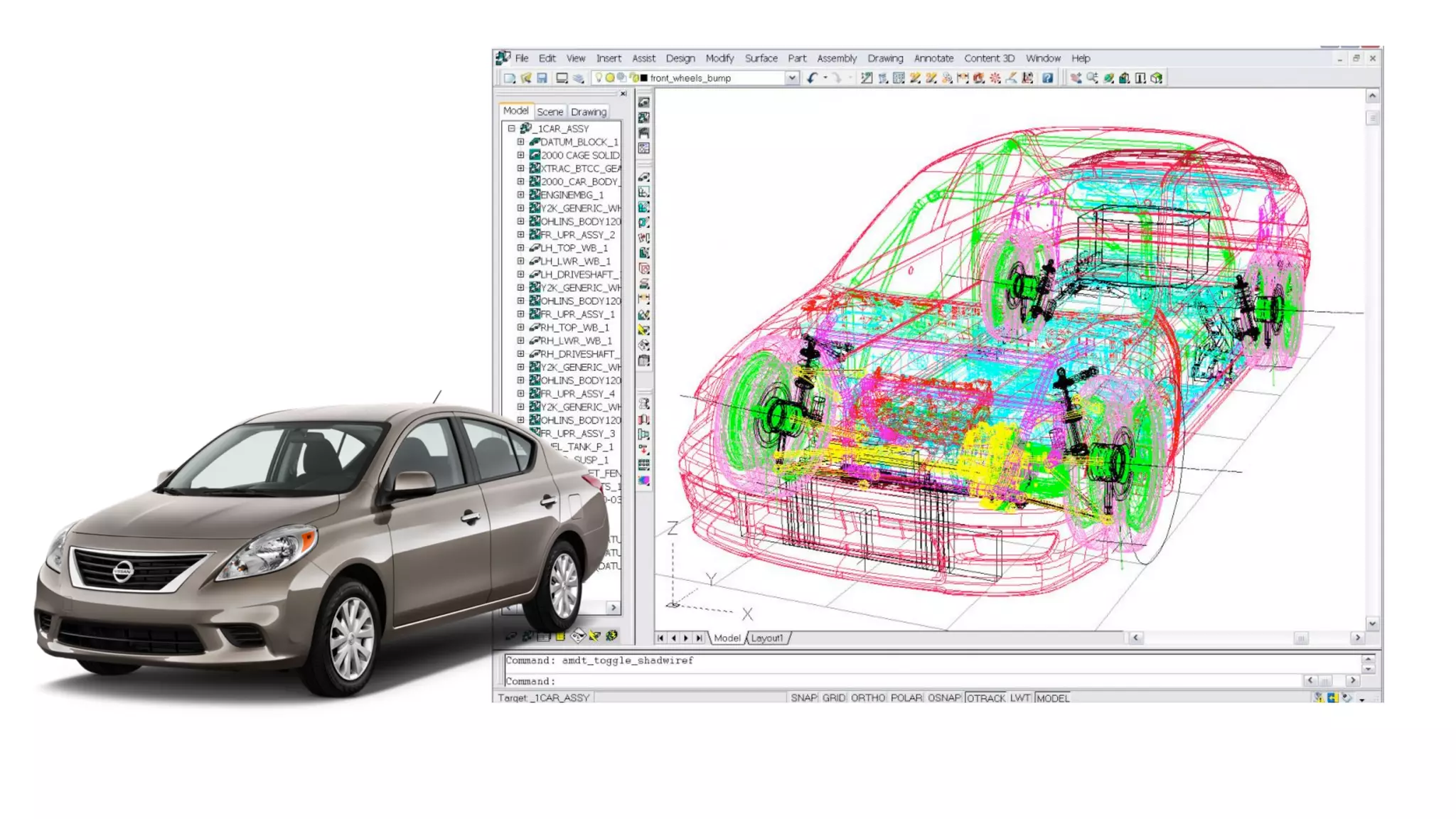Toggle SNAP mode in status bar
The image size is (1456, 819).
point(803,698)
